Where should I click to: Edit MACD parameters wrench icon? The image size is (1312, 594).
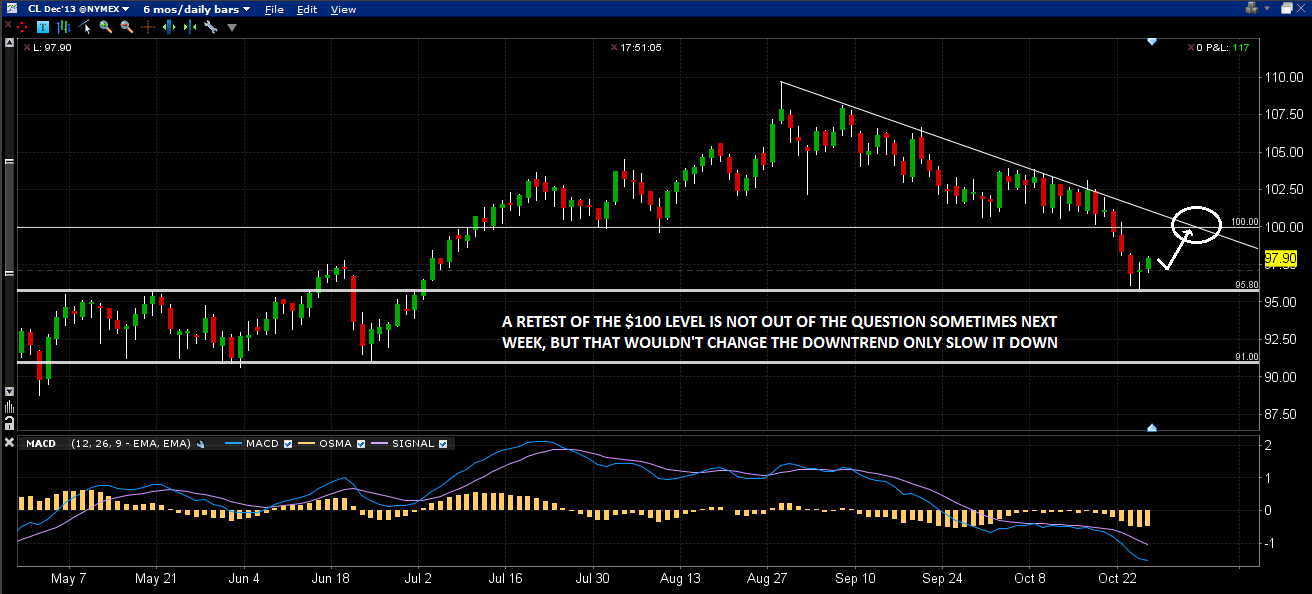200,443
